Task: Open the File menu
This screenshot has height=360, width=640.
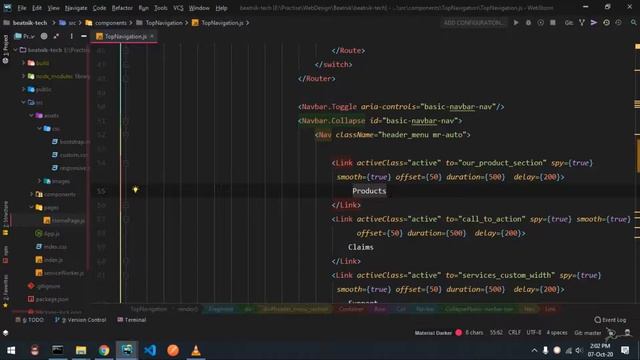Action: click(22, 8)
